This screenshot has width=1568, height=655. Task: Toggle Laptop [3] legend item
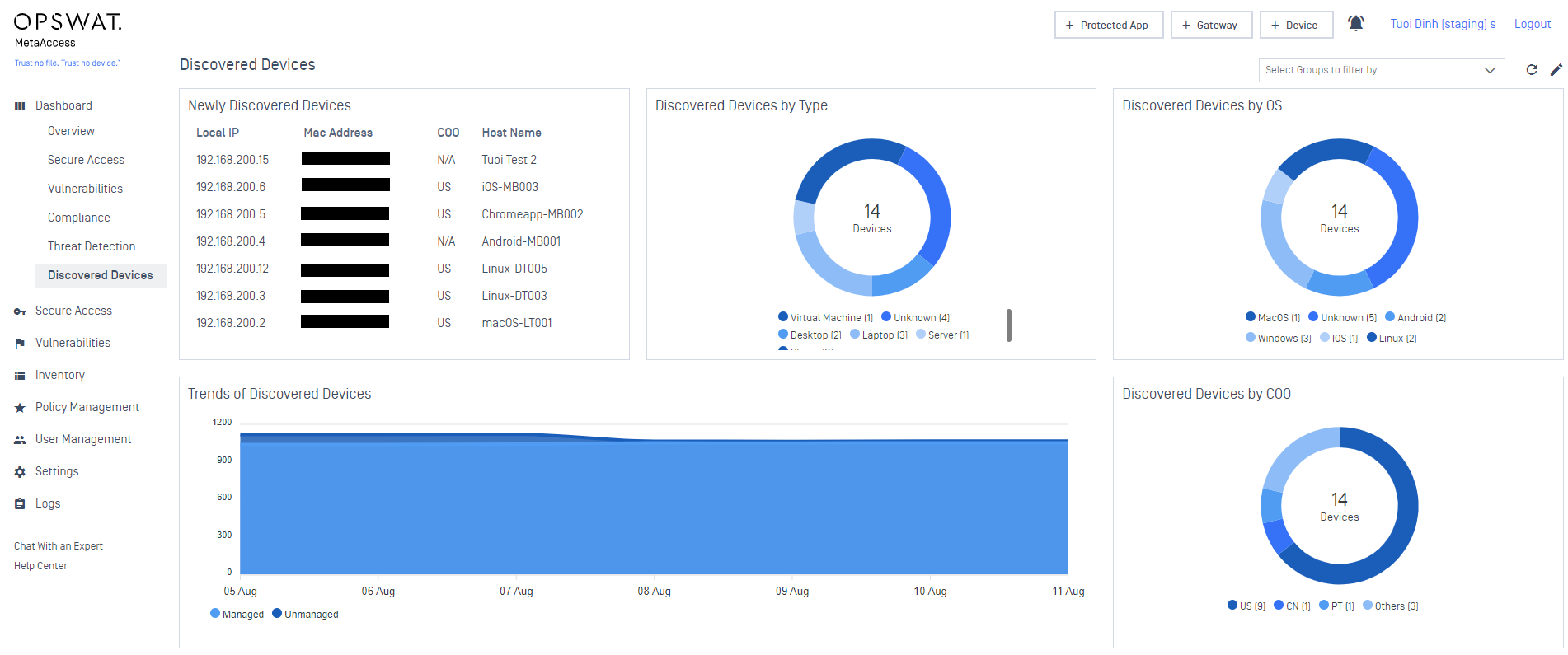coord(879,335)
